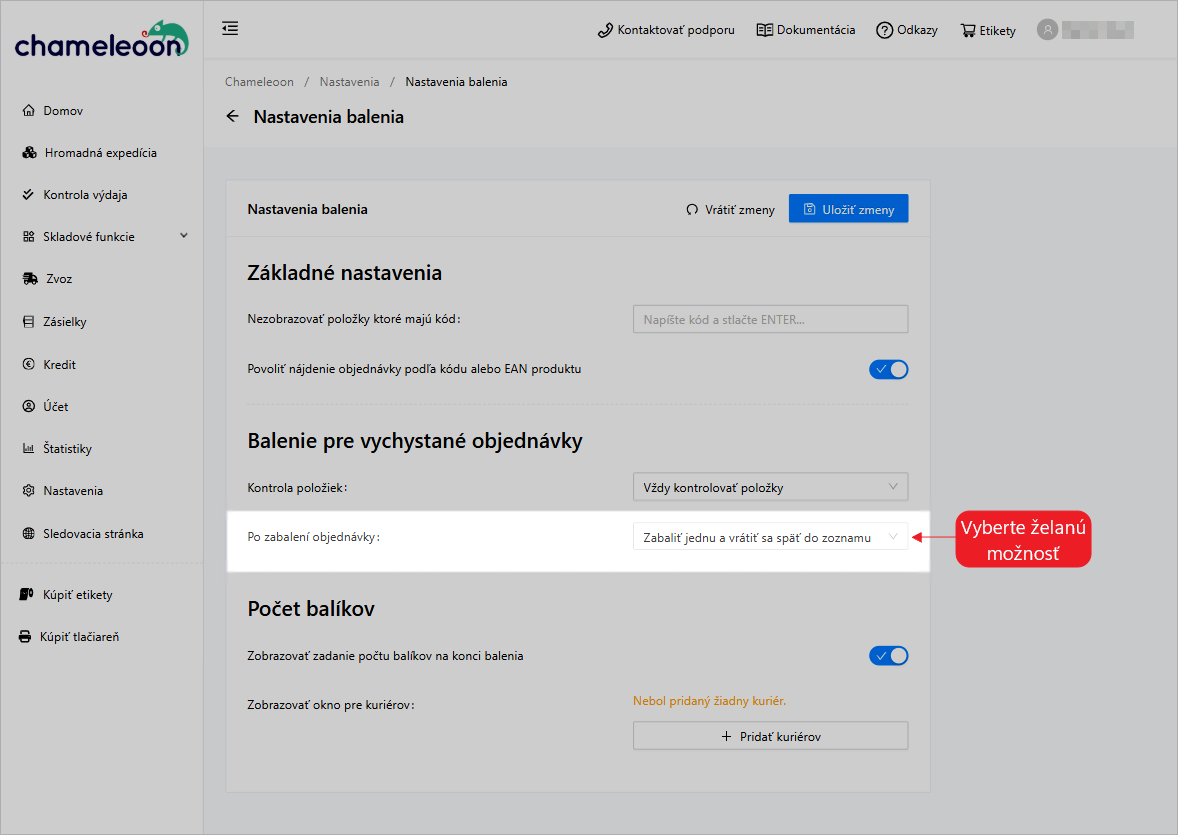Go to Hromadná expedícia in sidebar
Viewport: 1178px width, 835px height.
pos(100,153)
